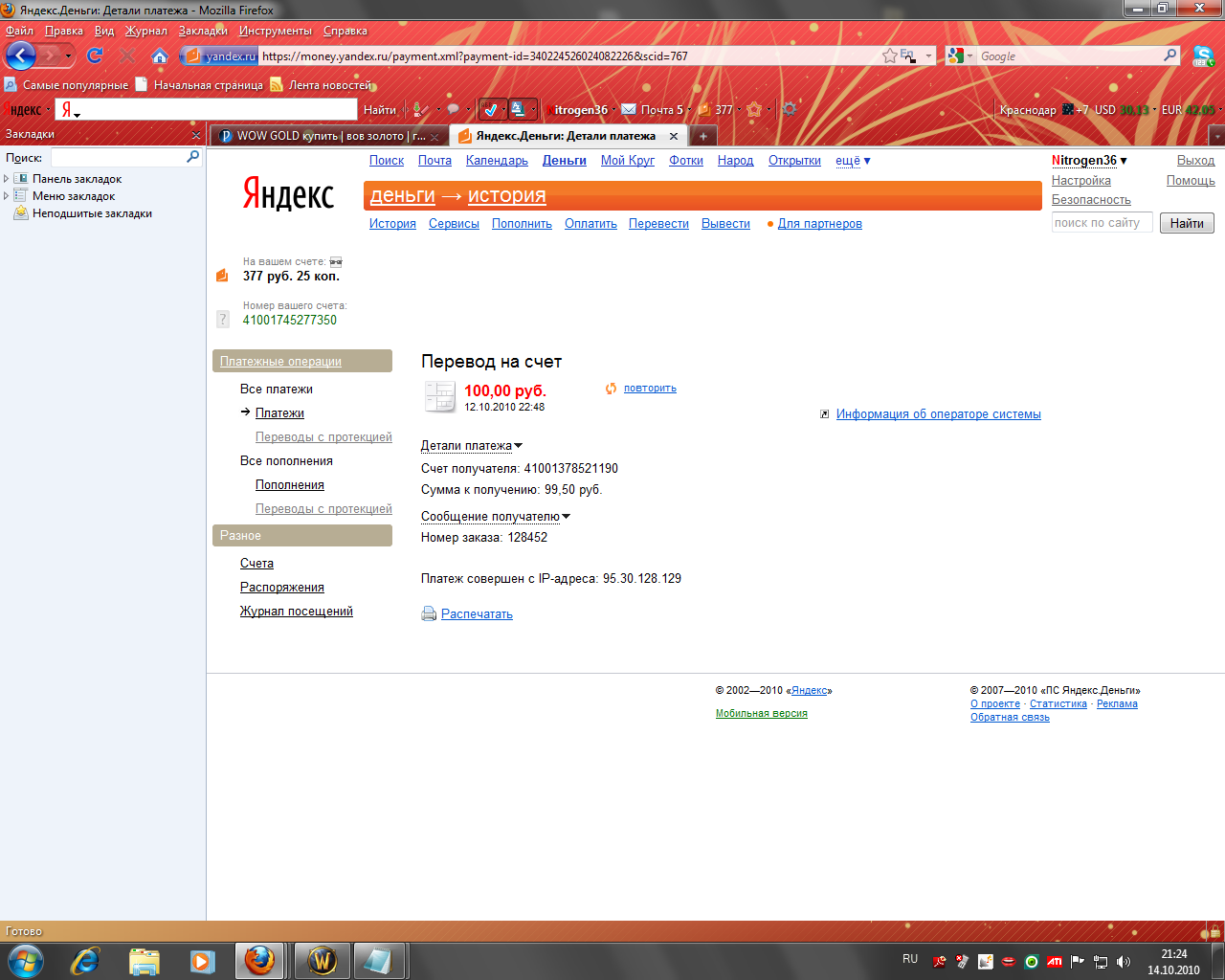Open Skype toolbar icon
This screenshot has width=1225, height=980.
[1203, 56]
